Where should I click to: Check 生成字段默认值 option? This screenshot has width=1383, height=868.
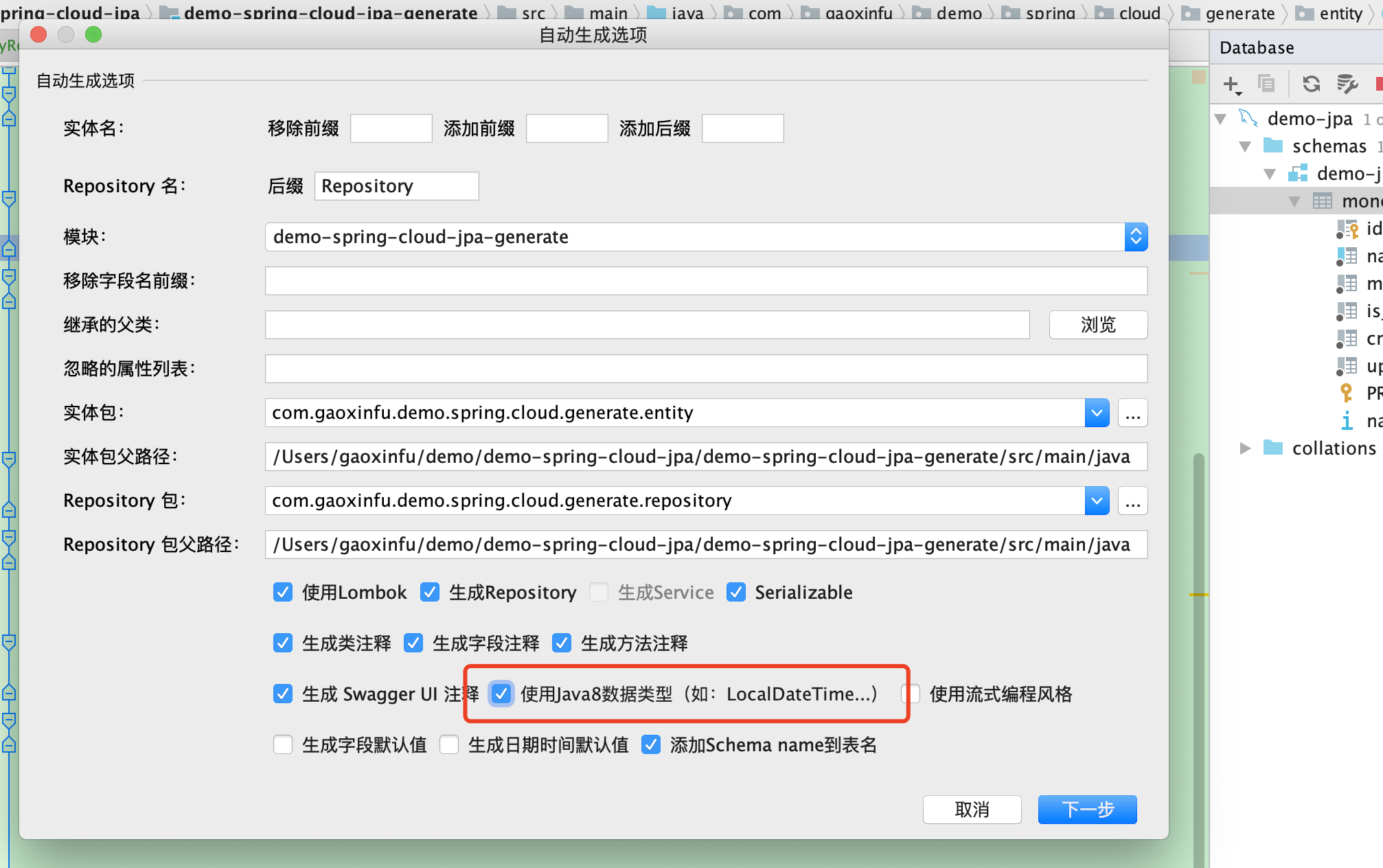click(282, 744)
